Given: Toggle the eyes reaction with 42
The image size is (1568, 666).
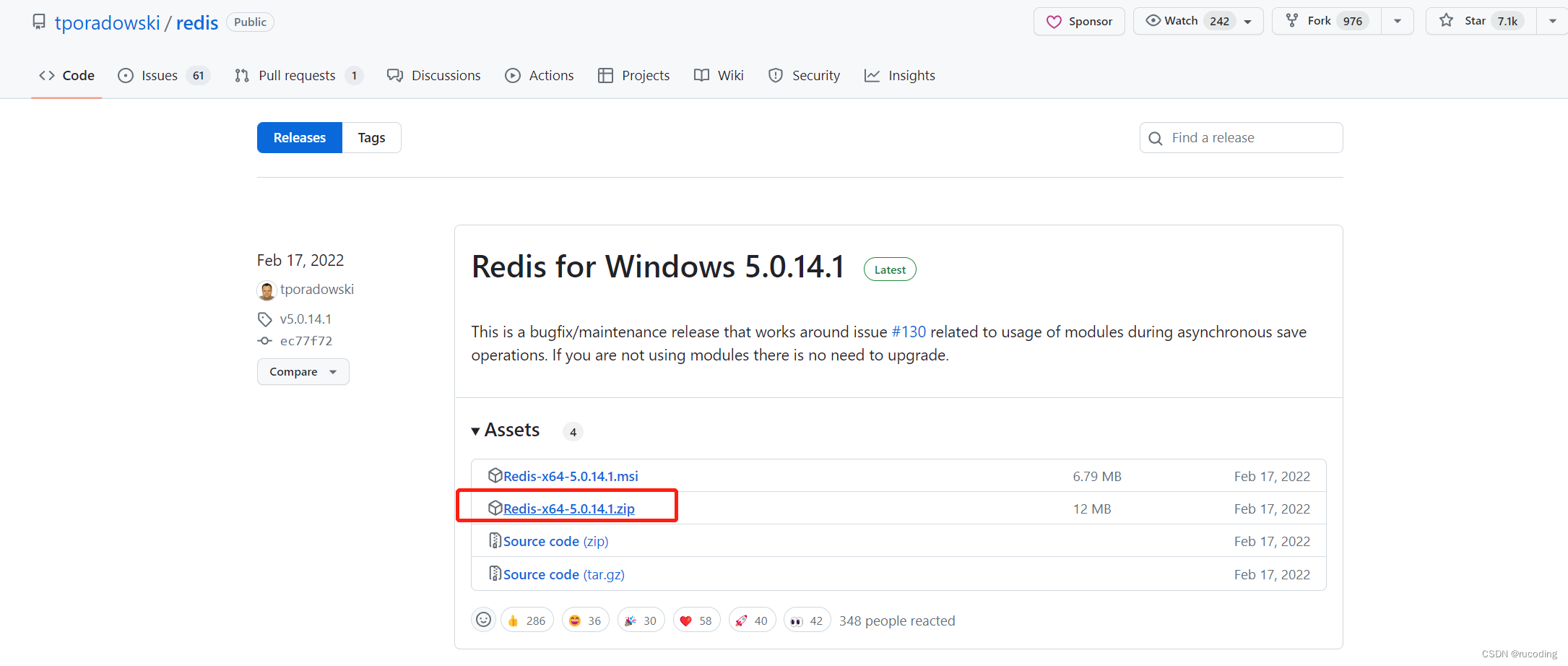Looking at the screenshot, I should click(807, 620).
